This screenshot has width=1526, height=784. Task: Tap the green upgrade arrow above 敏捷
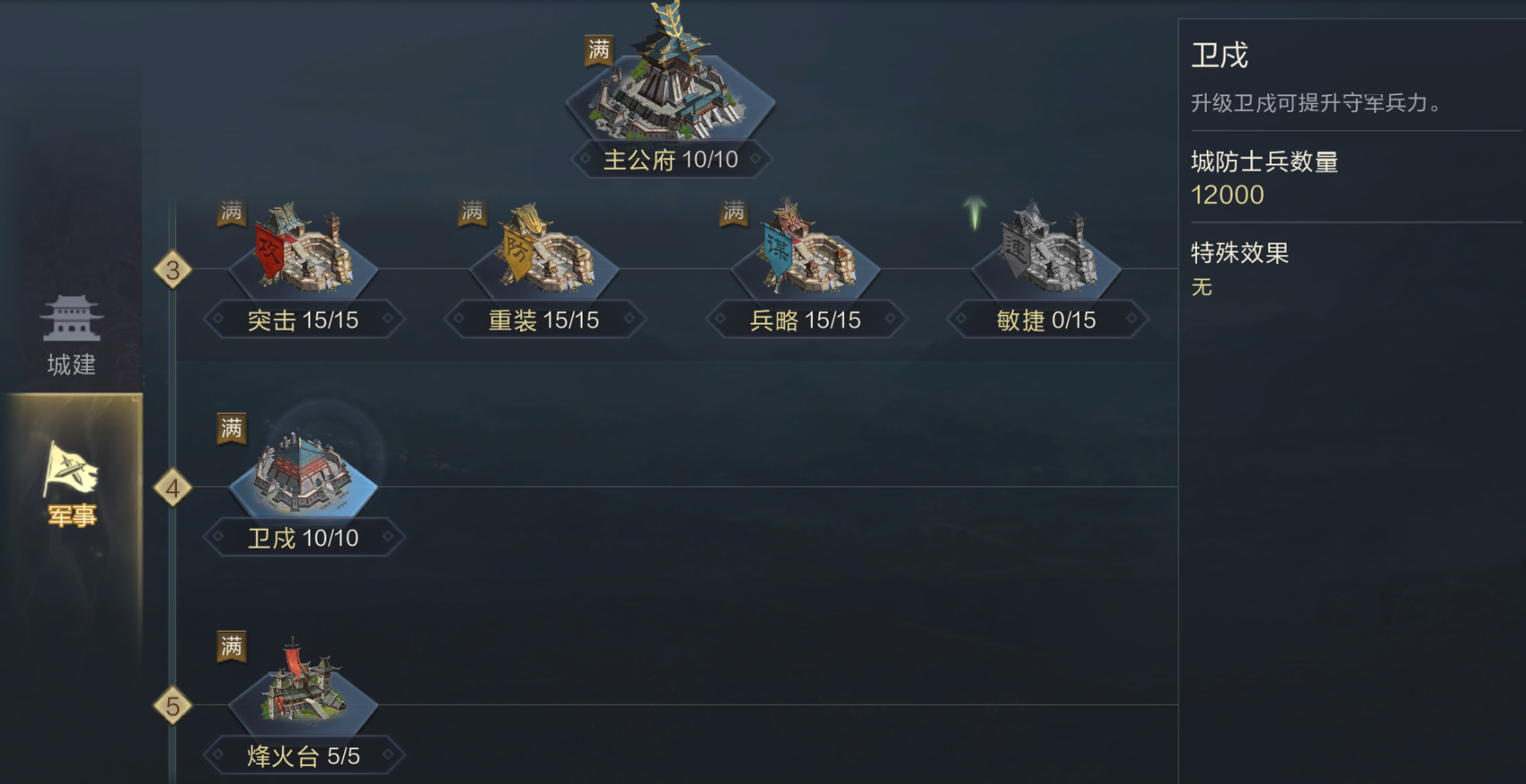(975, 213)
